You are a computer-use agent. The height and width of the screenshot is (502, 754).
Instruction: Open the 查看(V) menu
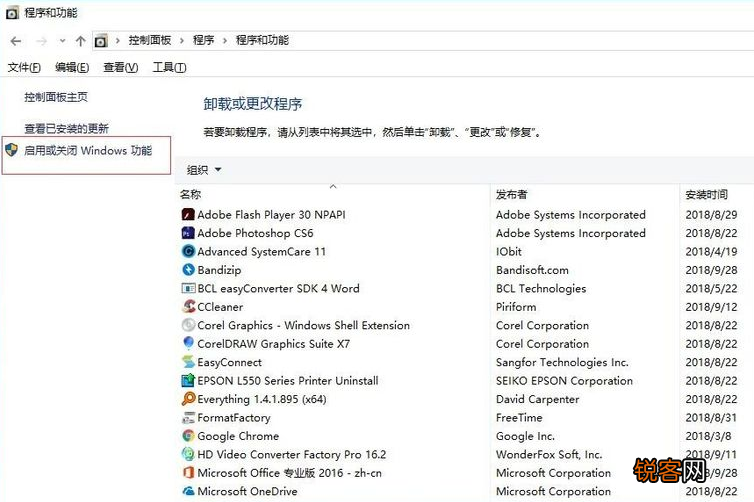coord(121,67)
